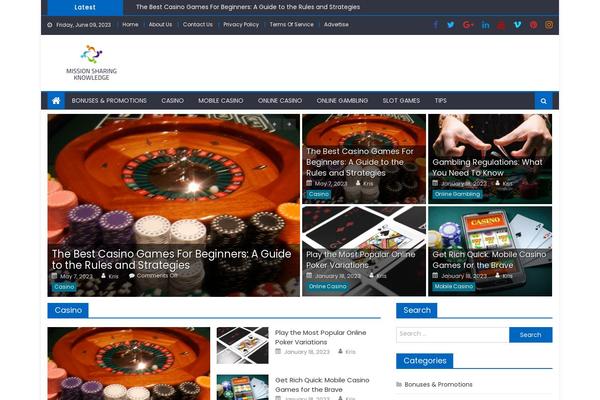Open the Bonuses & Promotions category link

pos(438,384)
